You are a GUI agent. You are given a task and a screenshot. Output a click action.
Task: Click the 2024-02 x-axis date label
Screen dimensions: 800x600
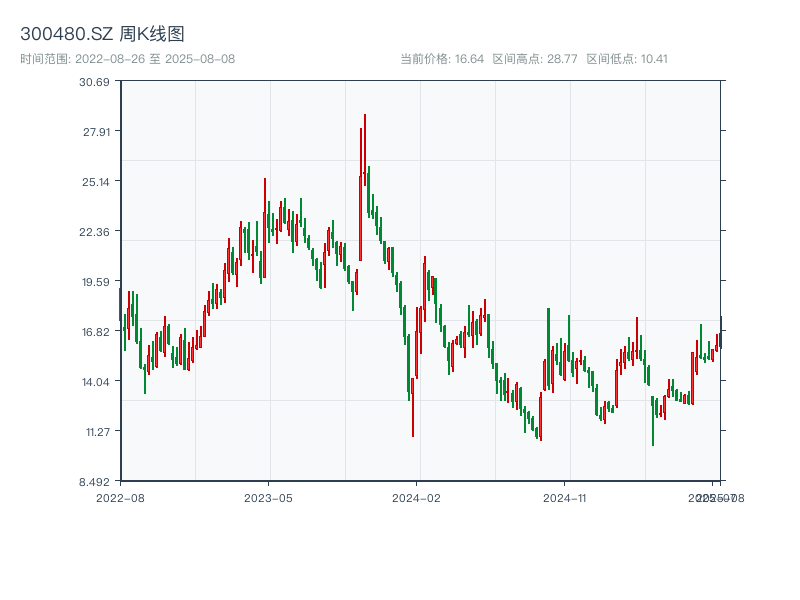pyautogui.click(x=416, y=497)
